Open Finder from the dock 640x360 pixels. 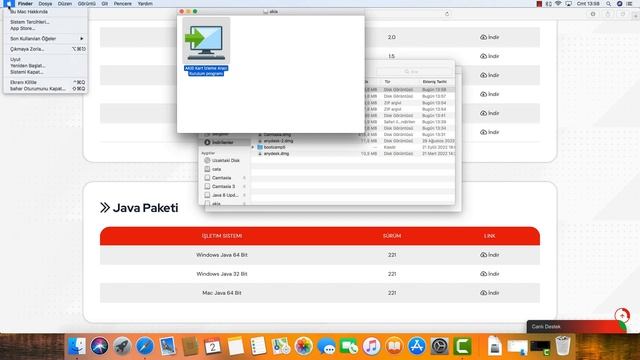[77, 347]
